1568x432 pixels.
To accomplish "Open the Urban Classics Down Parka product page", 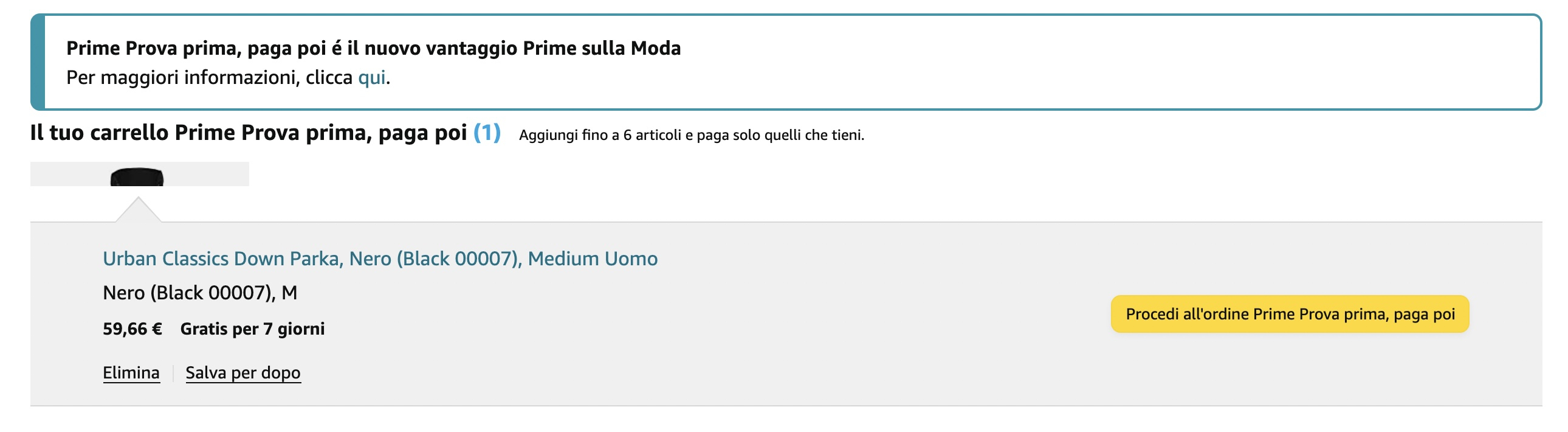I will (380, 258).
